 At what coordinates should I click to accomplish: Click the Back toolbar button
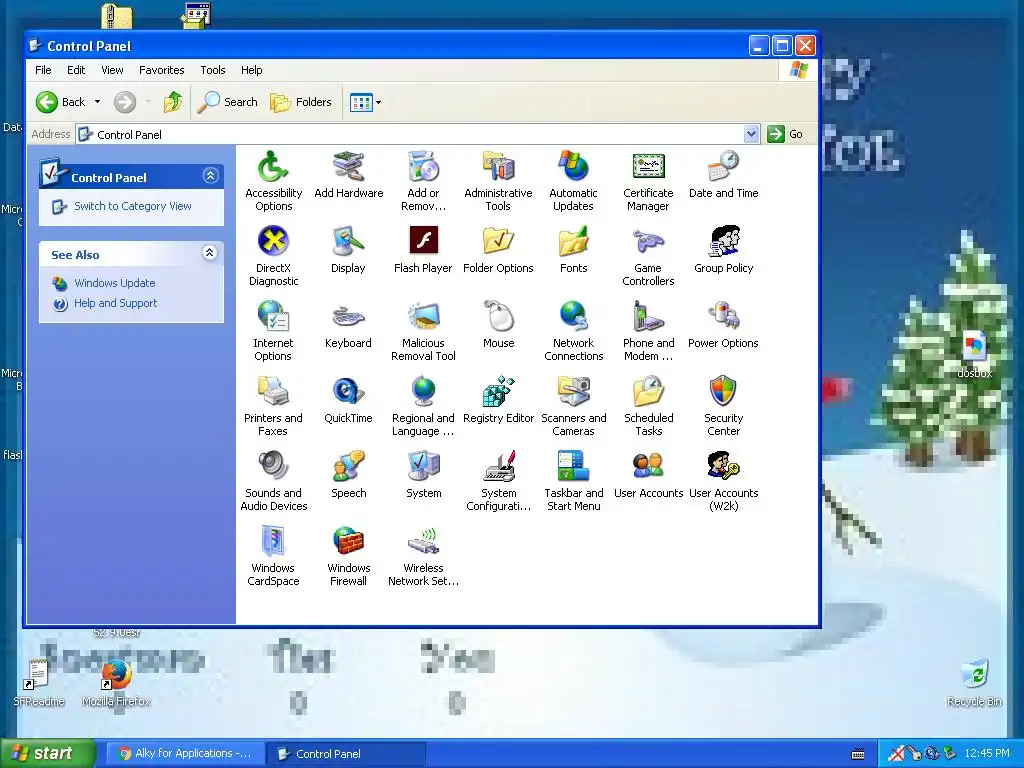coord(61,102)
